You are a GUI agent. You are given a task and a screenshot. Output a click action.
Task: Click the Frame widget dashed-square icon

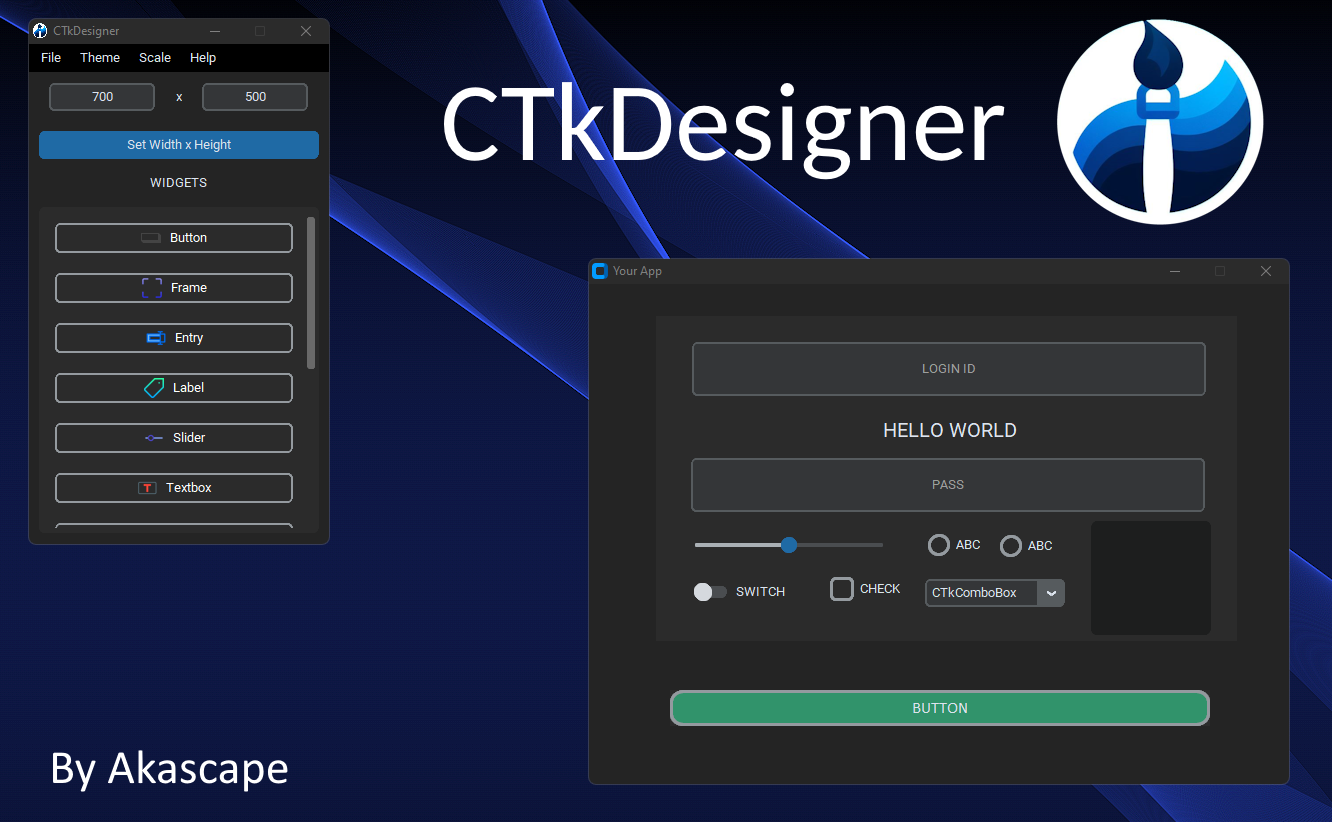coord(152,288)
